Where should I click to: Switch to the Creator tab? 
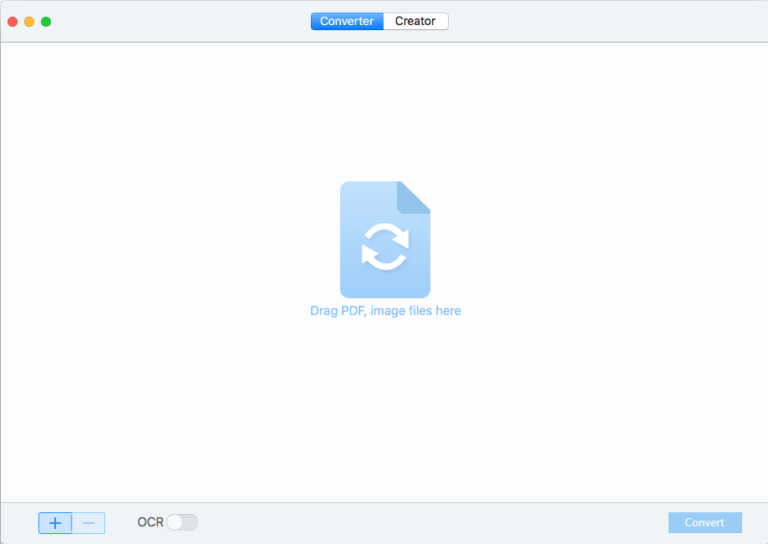tap(415, 21)
